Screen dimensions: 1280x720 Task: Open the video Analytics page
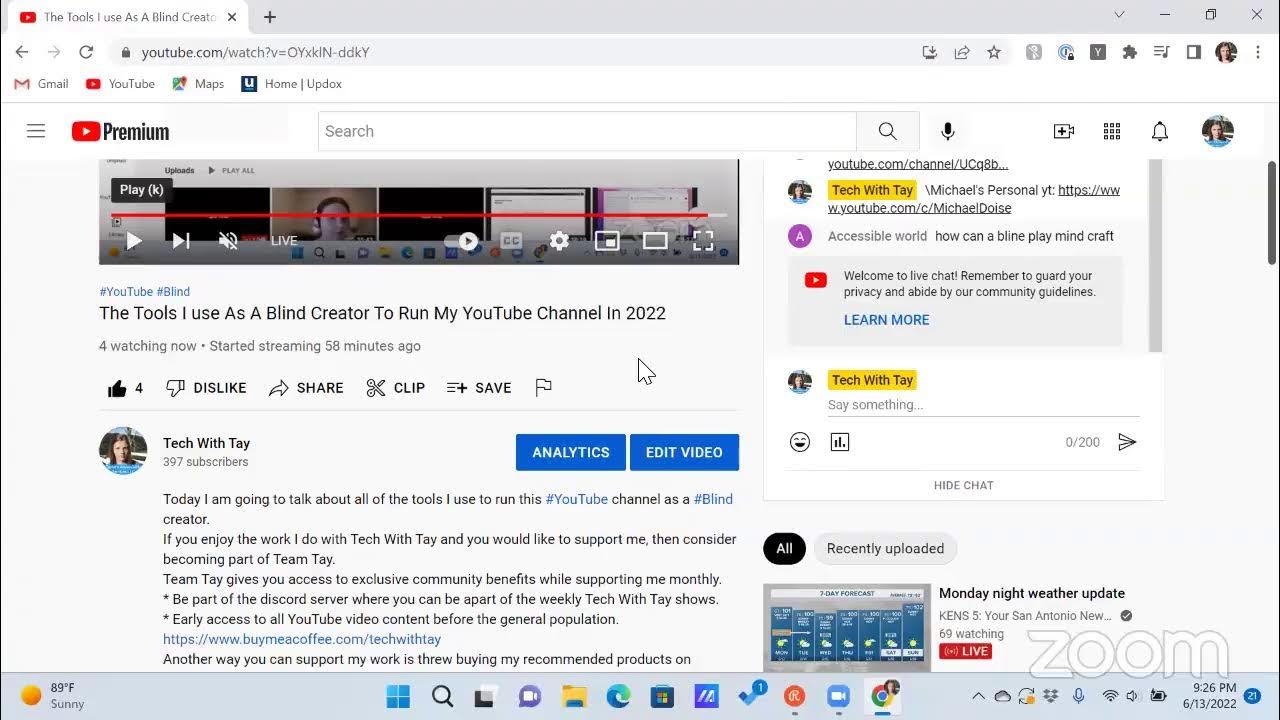[570, 452]
